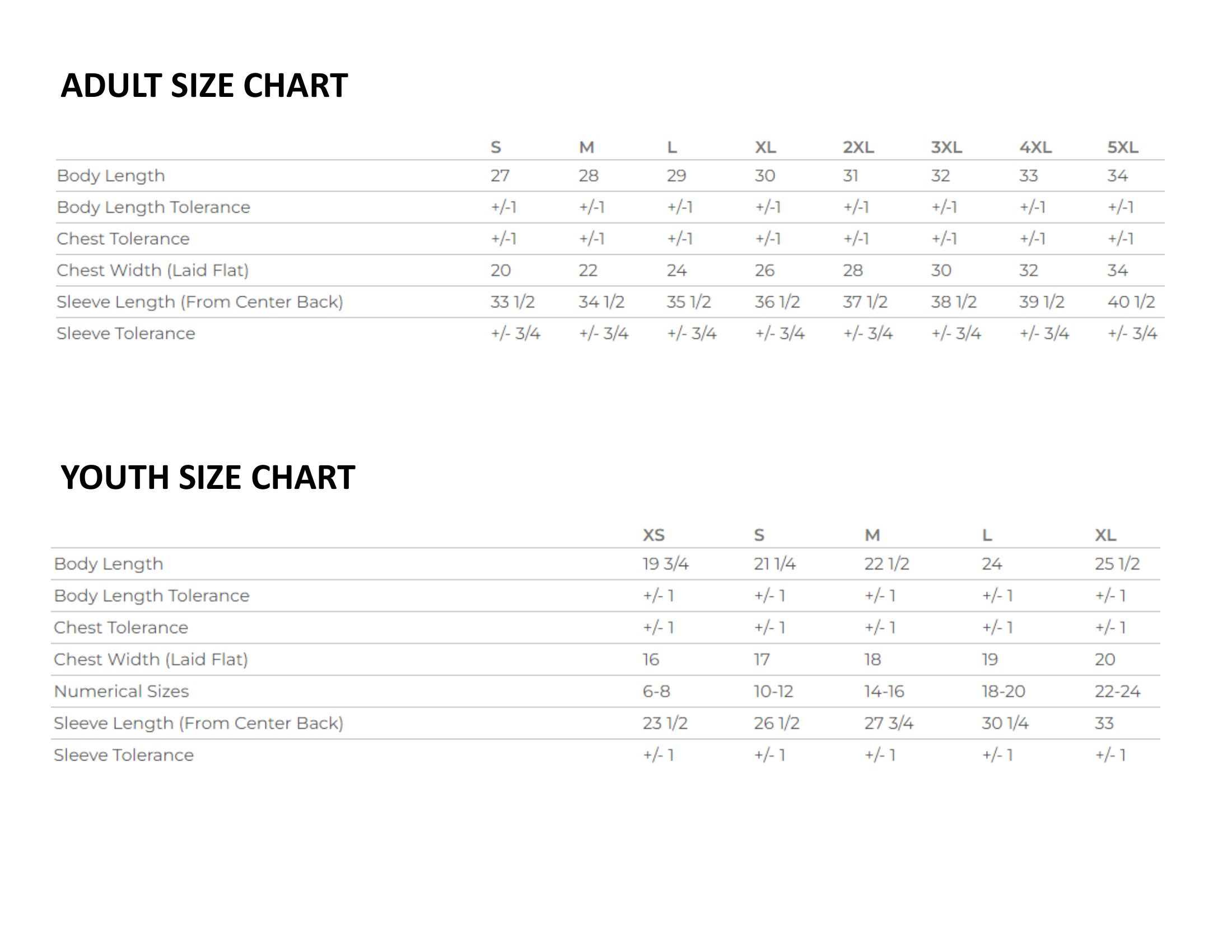1232x952 pixels.
Task: Click the youth L sleeve length 30 1/4
Action: 1005,724
